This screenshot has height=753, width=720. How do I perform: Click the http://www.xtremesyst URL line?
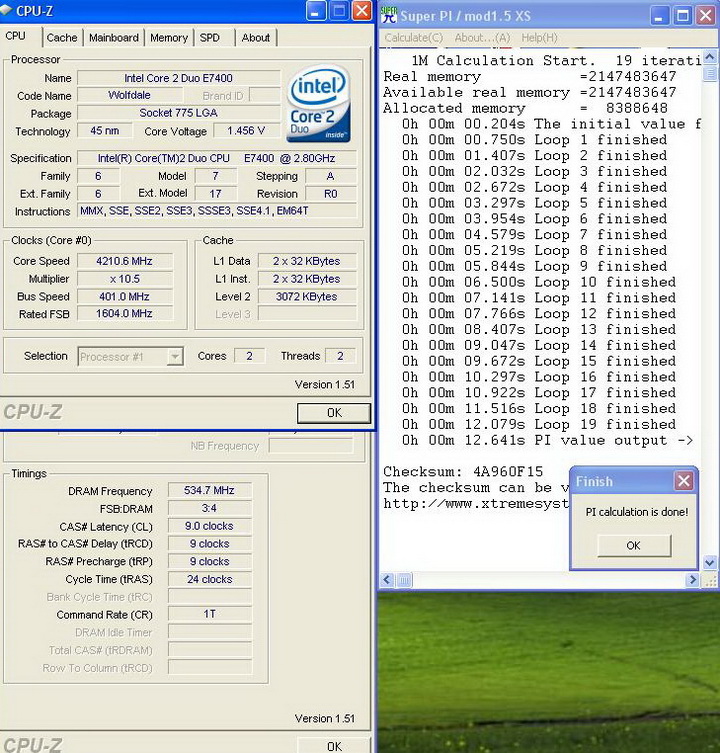[x=476, y=503]
